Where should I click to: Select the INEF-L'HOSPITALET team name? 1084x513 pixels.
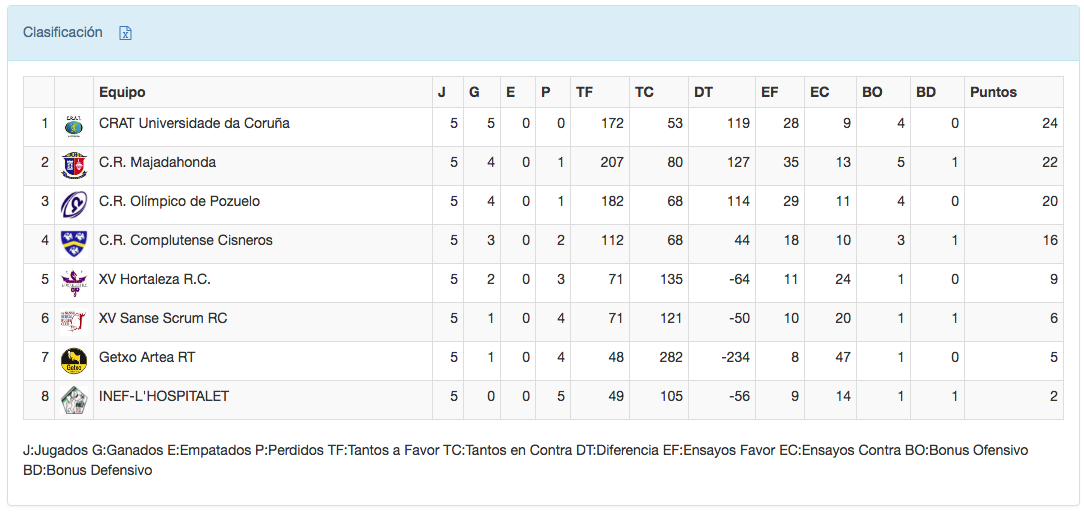(x=164, y=396)
